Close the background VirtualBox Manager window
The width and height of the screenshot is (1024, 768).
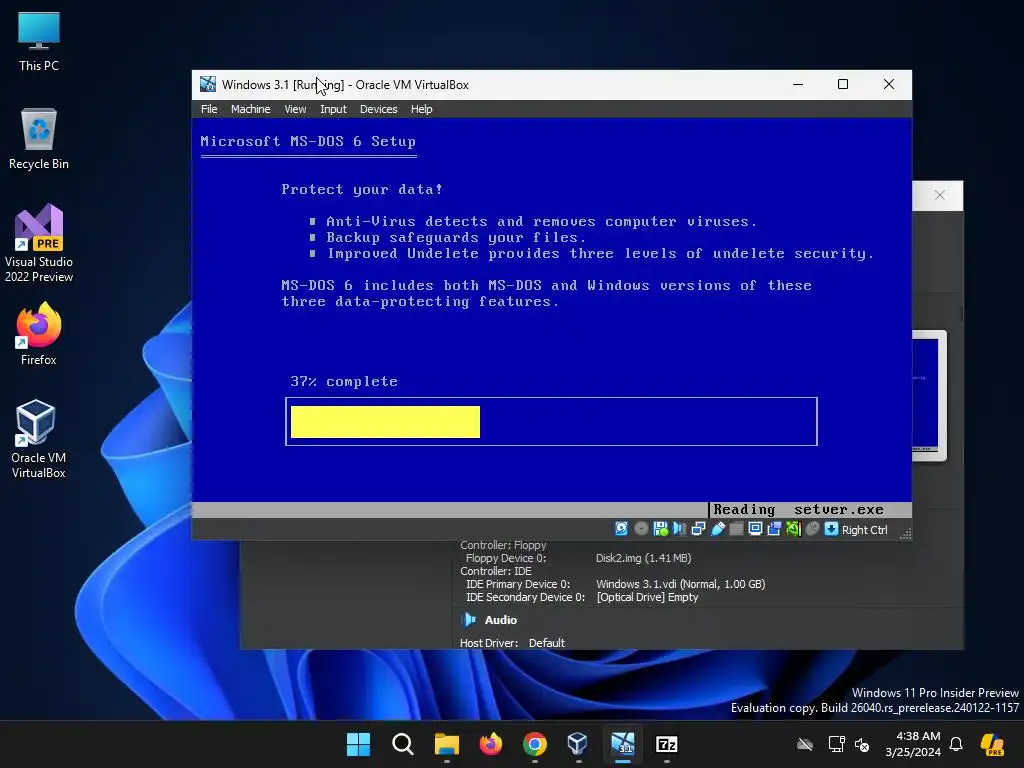(939, 195)
